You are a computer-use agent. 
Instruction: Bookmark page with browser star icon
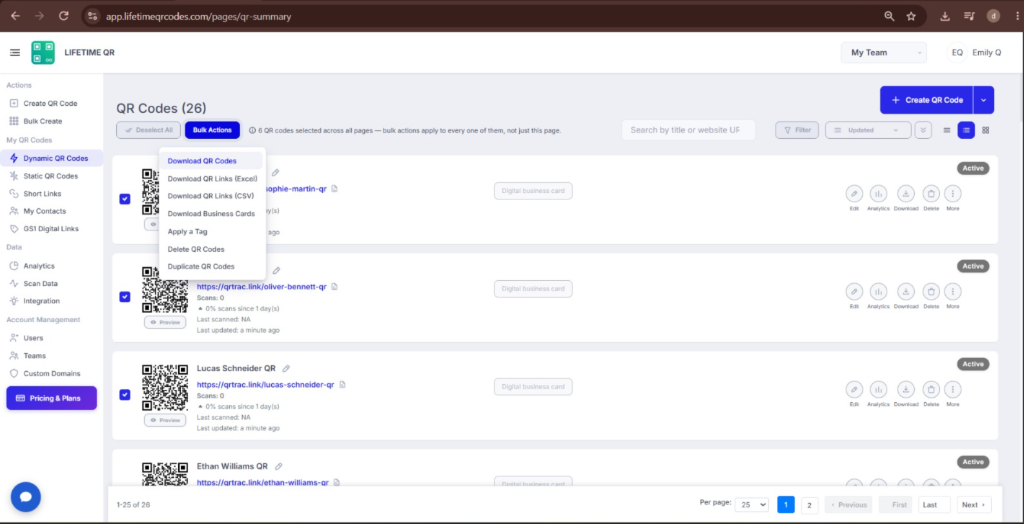tap(911, 16)
